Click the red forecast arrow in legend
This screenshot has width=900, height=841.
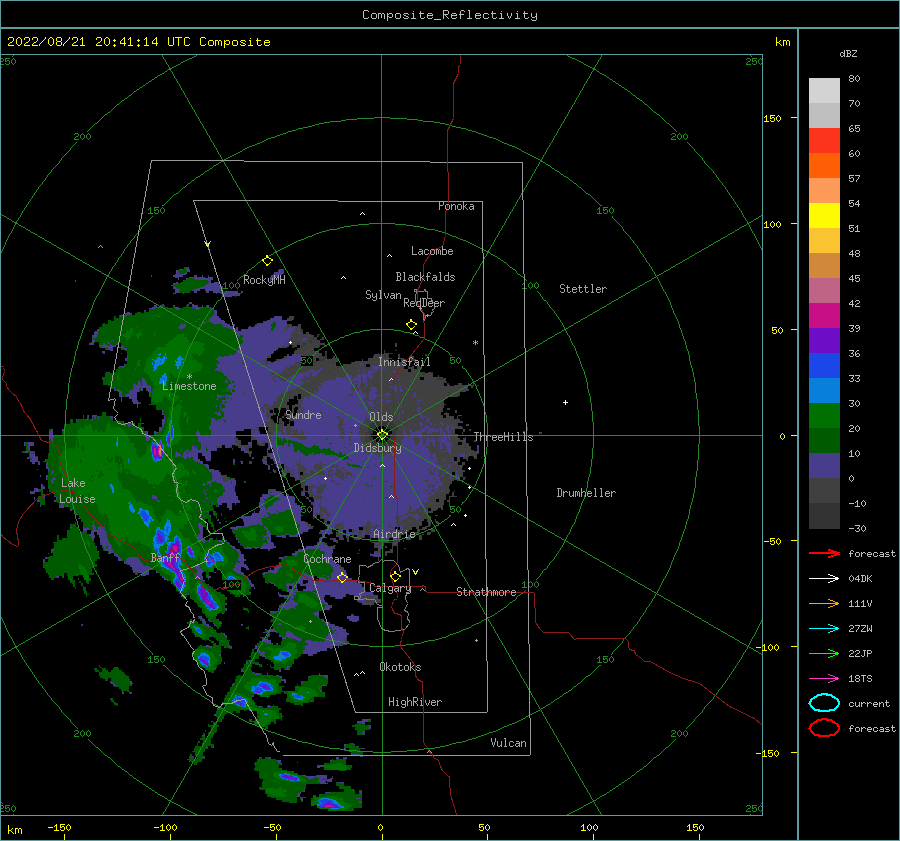[x=824, y=553]
